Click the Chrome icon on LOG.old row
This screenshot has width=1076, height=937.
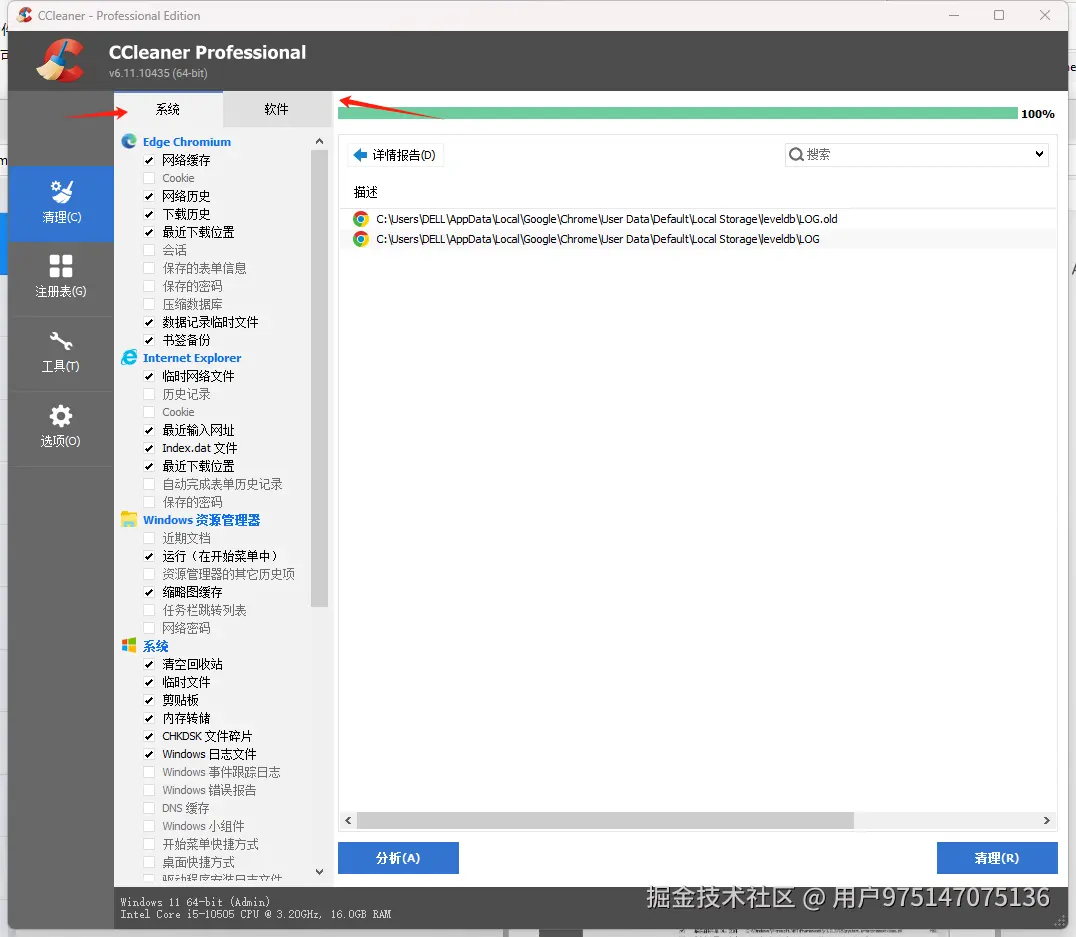[x=361, y=219]
